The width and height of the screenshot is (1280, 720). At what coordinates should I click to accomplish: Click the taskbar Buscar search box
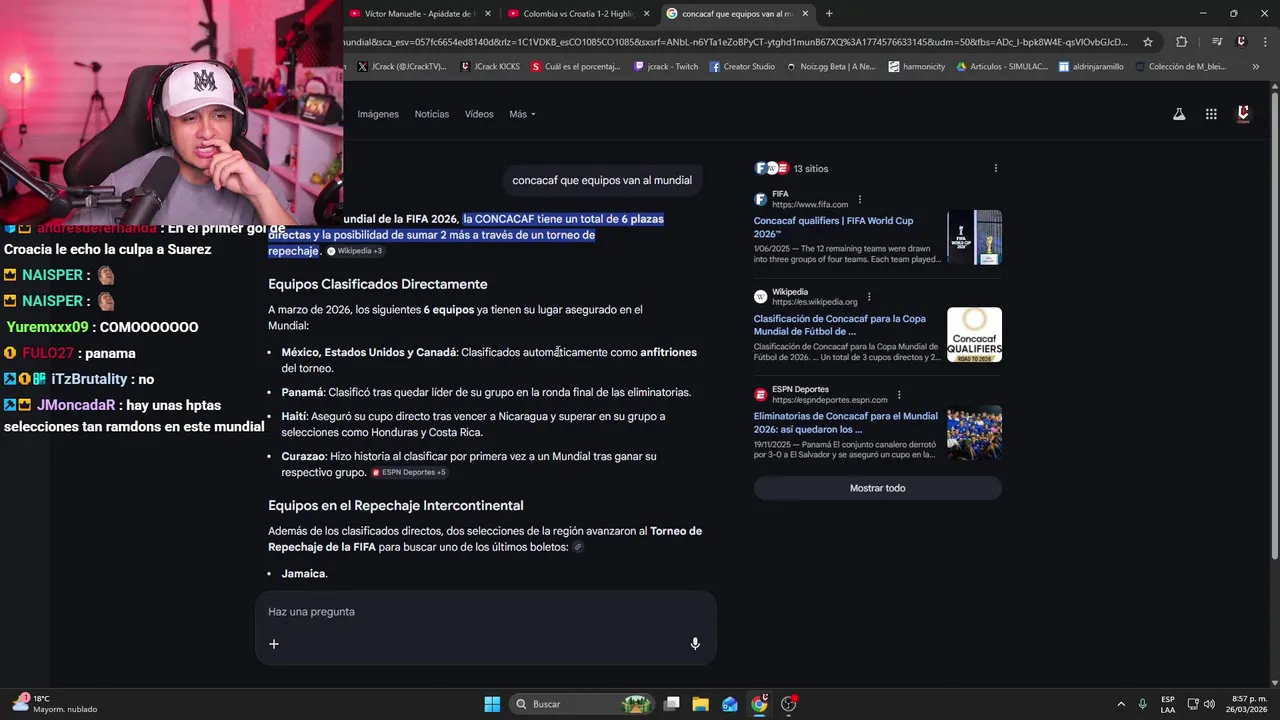tap(582, 704)
